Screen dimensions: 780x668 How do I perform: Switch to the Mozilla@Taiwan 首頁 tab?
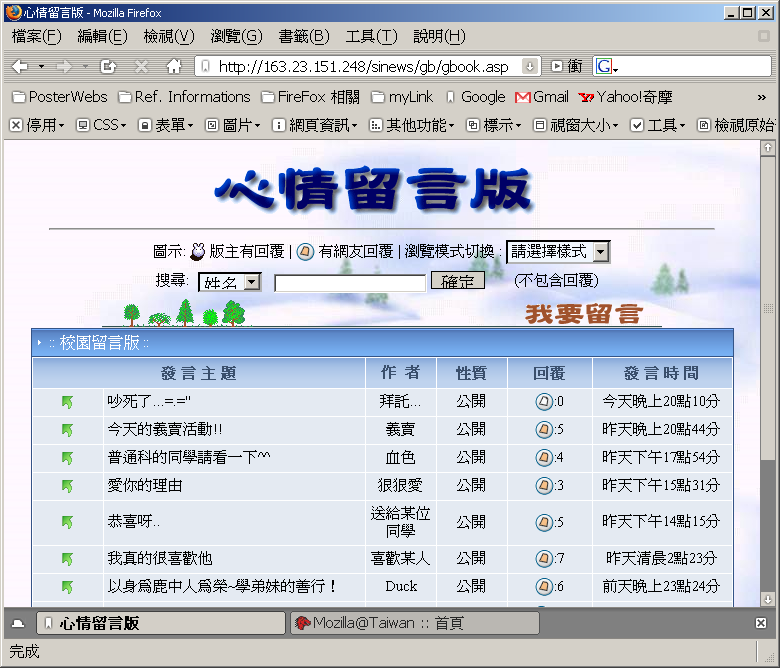414,623
